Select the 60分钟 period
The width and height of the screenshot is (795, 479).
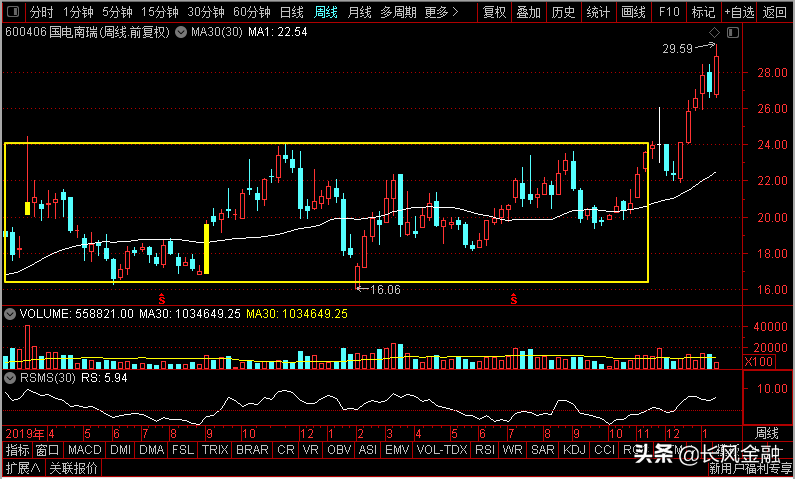[252, 12]
